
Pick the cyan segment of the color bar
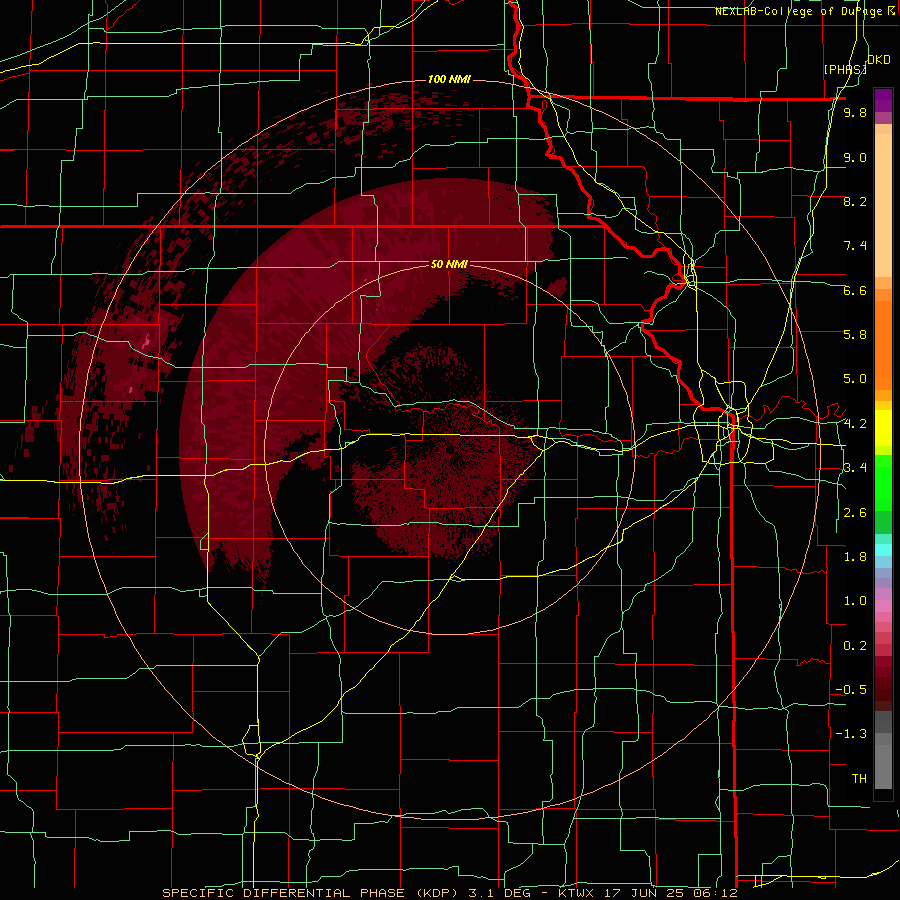tap(883, 549)
